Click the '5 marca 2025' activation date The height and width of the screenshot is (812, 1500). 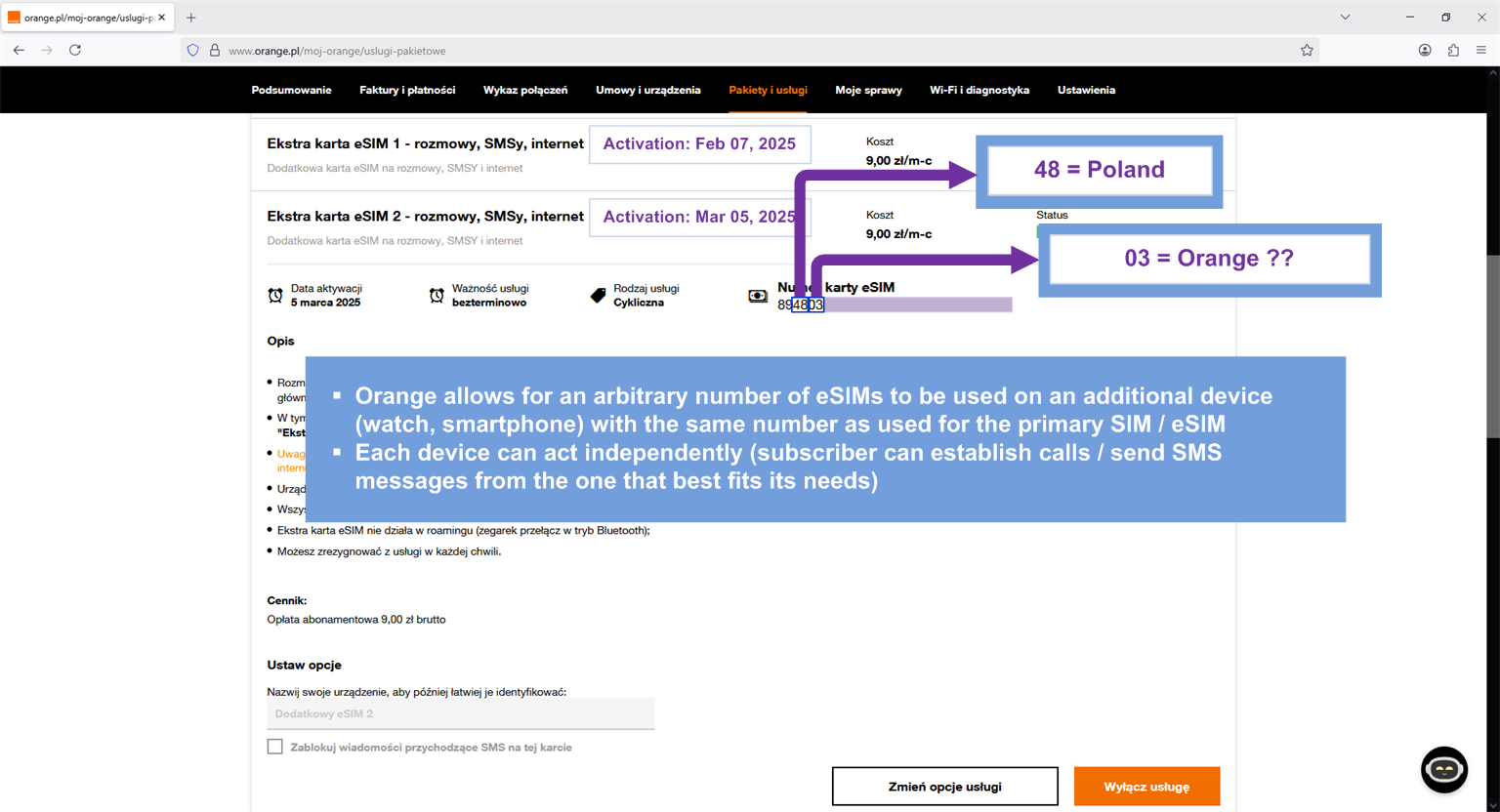point(325,303)
